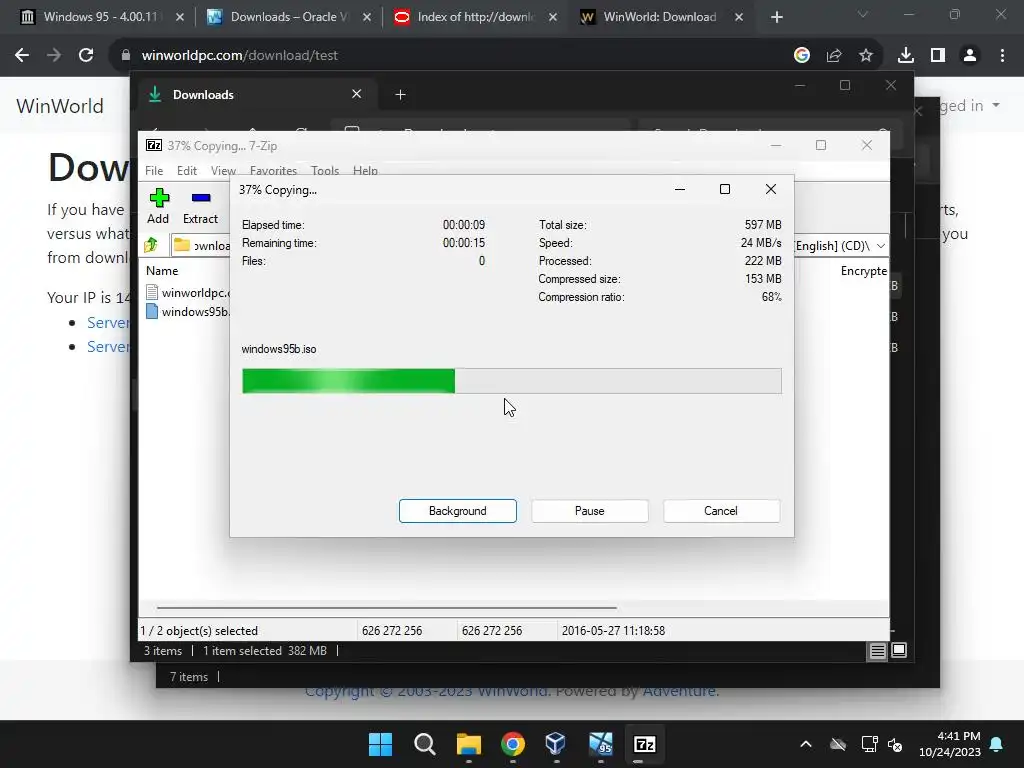This screenshot has height=768, width=1024.
Task: Open Chrome from the taskbar
Action: click(513, 744)
